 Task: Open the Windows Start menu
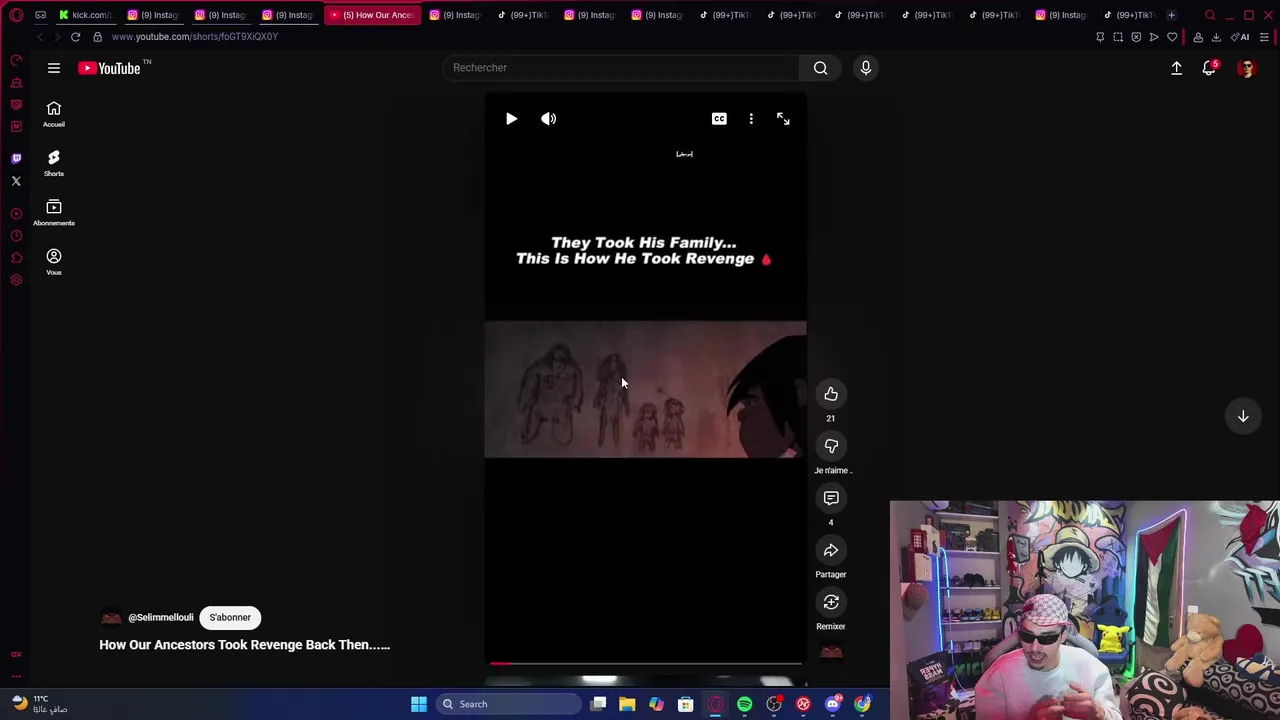[419, 704]
